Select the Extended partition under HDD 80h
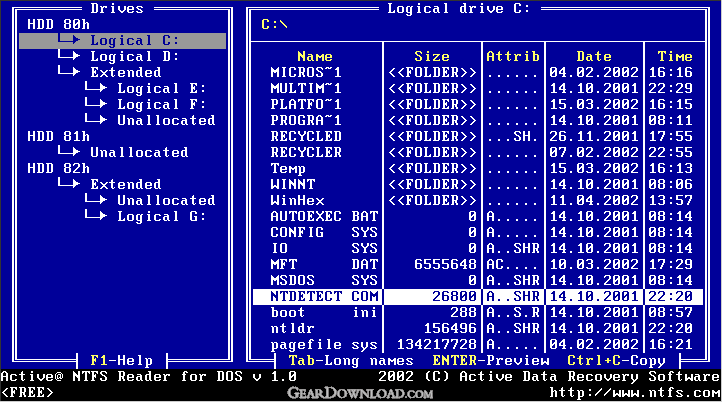Screen dimensions: 722x402 (x=126, y=72)
